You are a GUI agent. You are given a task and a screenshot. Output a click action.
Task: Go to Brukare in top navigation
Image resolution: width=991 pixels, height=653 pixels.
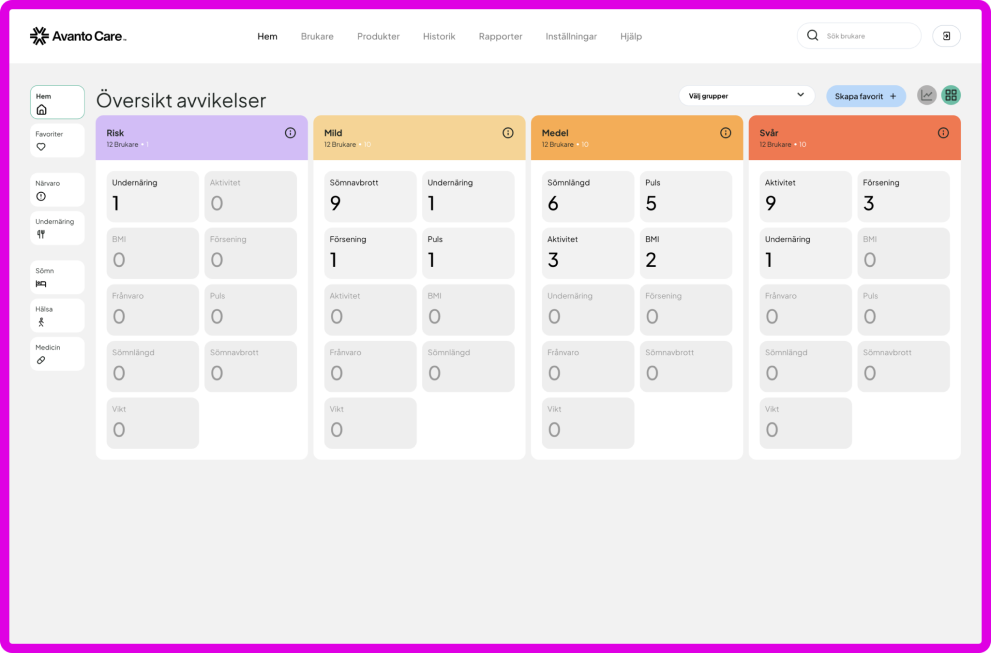pyautogui.click(x=317, y=37)
